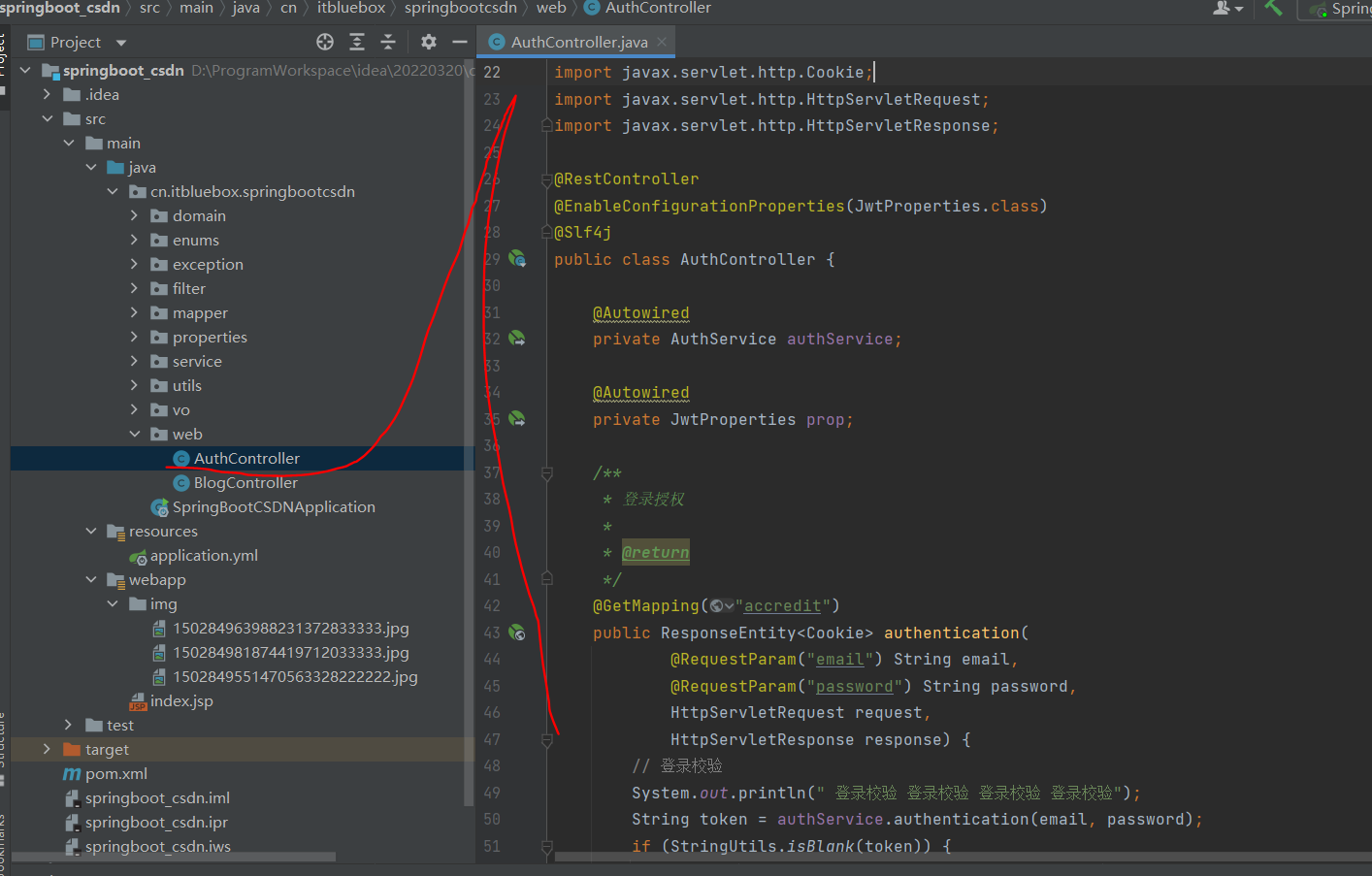Expand the target folder
This screenshot has height=876, width=1372.
47,749
